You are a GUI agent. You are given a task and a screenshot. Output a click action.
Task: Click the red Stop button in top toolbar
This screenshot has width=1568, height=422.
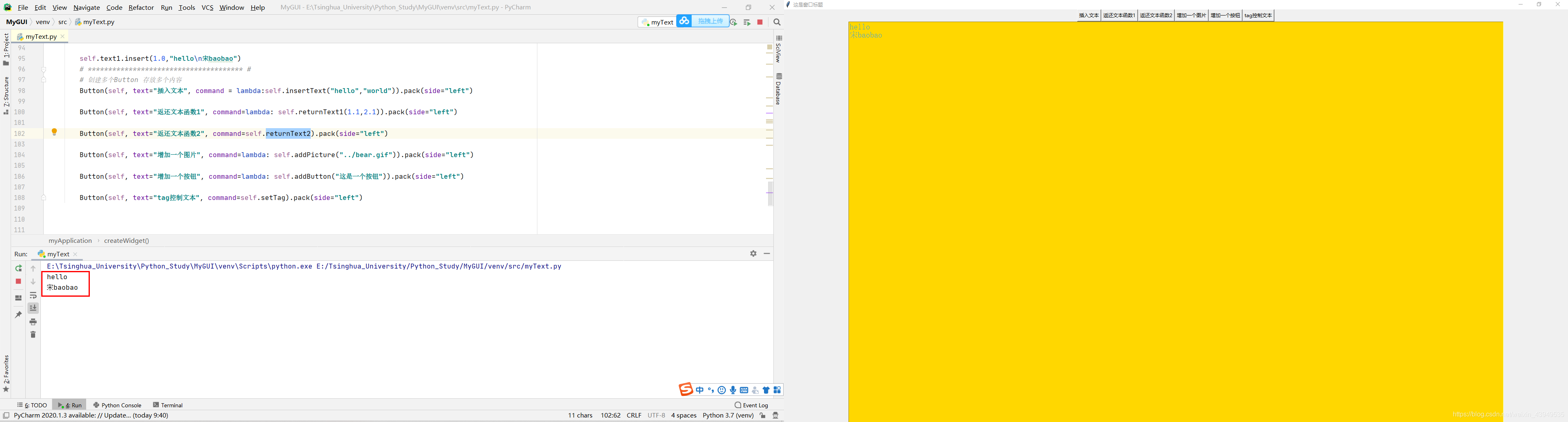(x=759, y=22)
